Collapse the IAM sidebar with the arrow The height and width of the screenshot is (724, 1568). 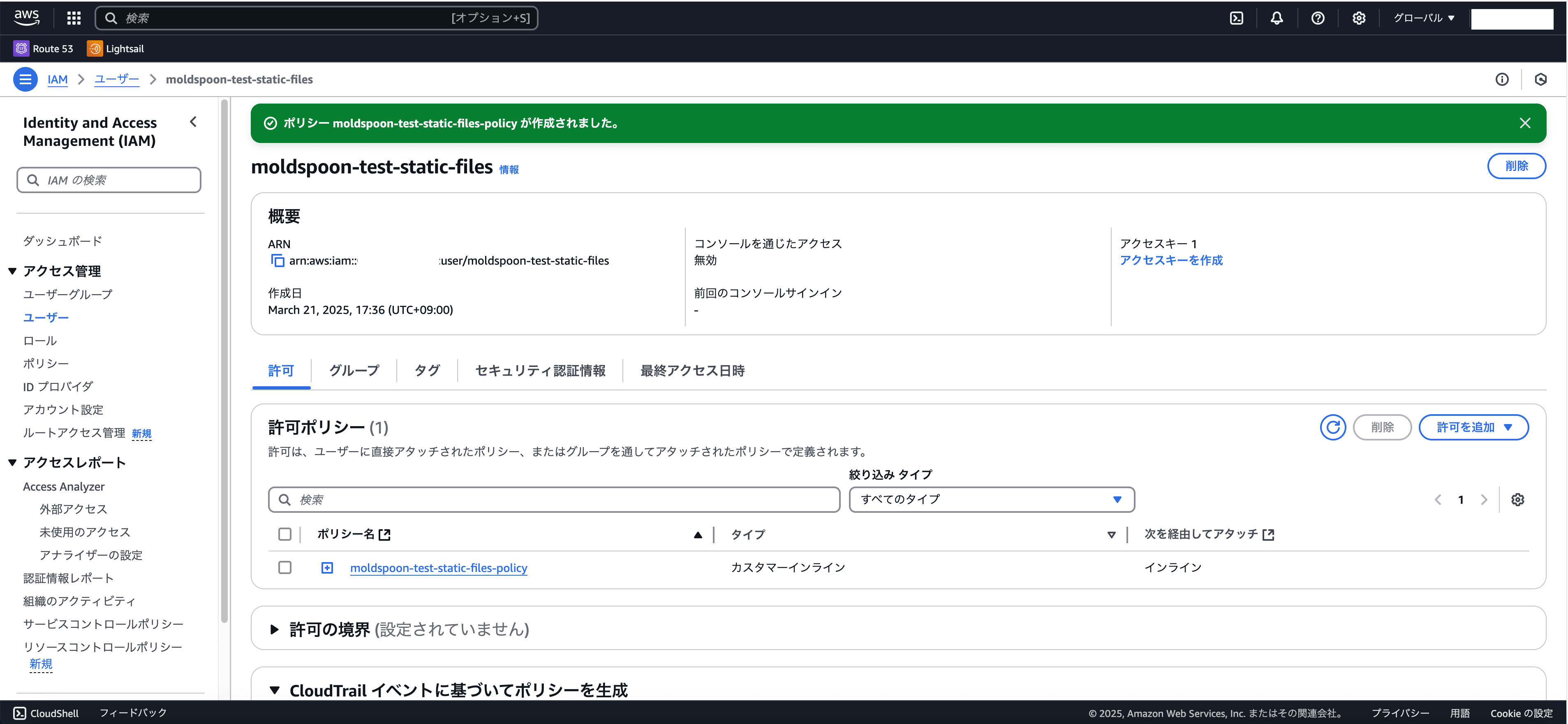(x=193, y=122)
